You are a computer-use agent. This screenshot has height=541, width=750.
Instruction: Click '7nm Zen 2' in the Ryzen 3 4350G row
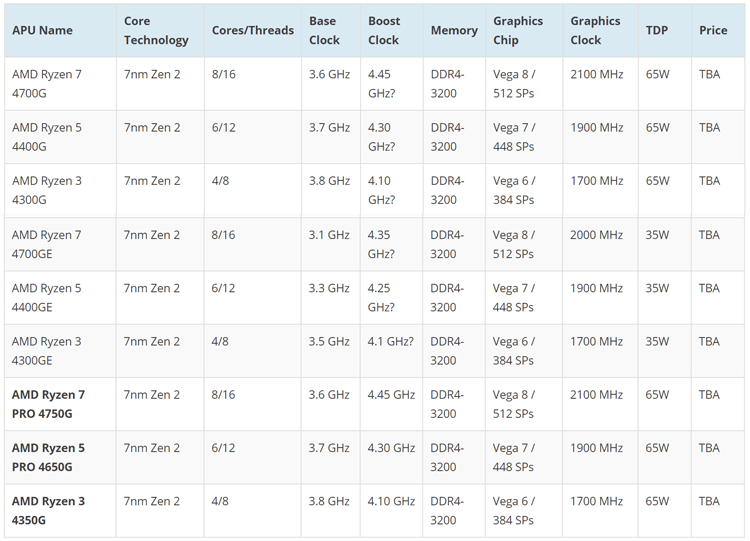(152, 501)
